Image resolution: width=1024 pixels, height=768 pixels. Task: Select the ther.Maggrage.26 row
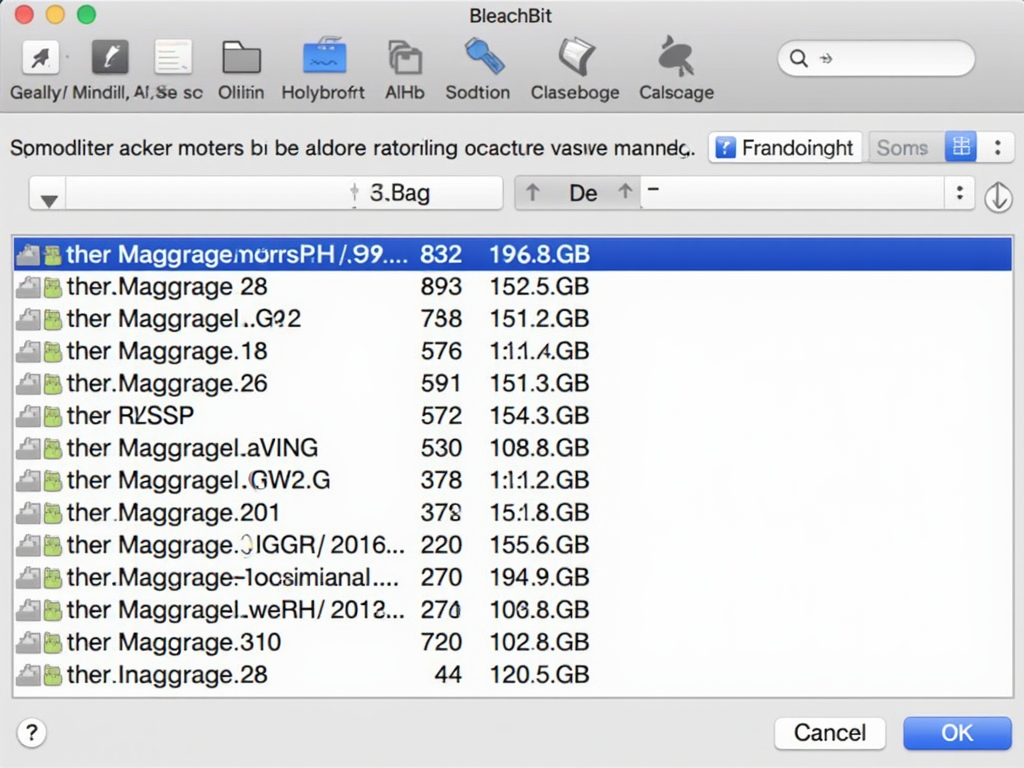coord(513,383)
